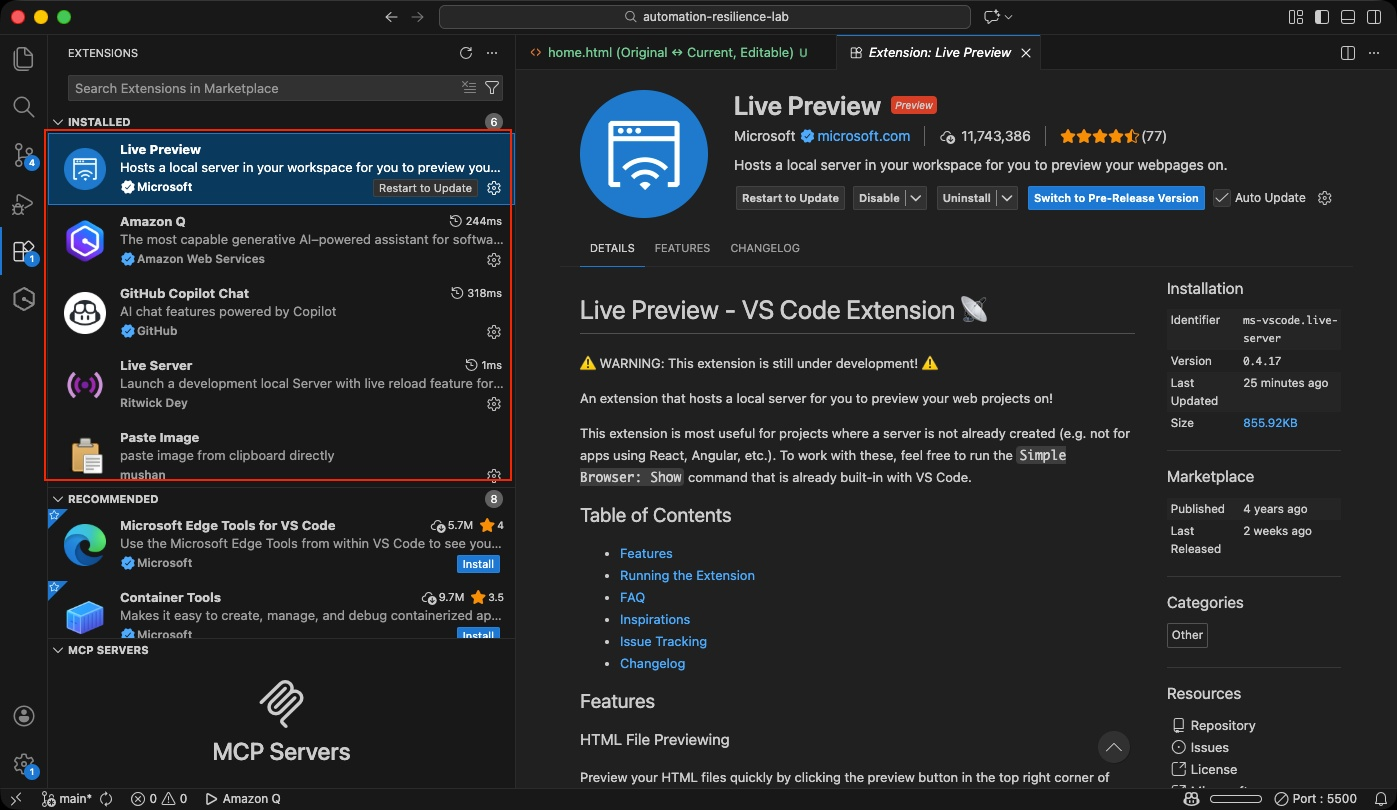Switch to the Changelog tab

(x=765, y=248)
